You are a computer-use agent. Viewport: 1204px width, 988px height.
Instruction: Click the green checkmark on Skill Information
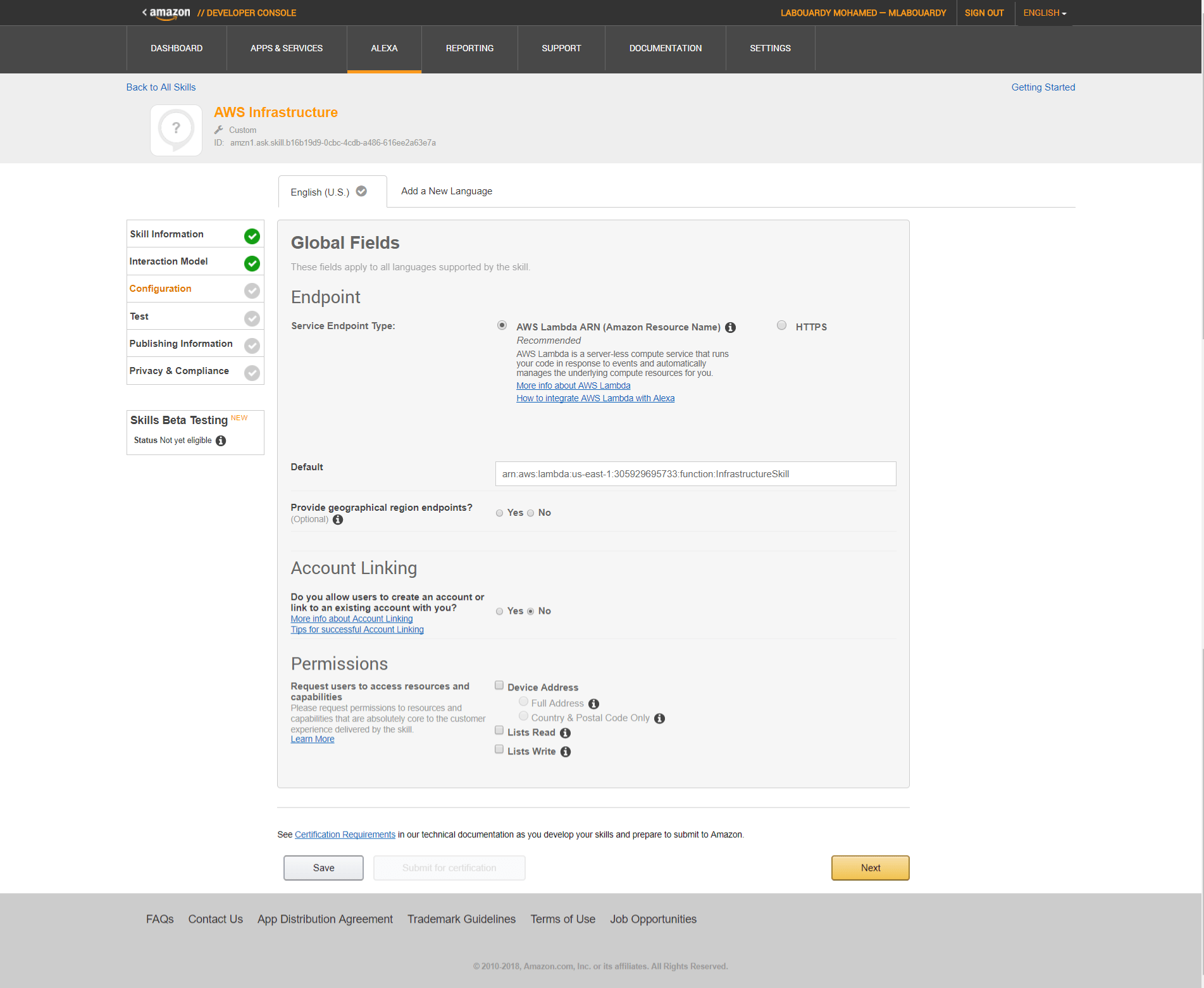(x=252, y=236)
